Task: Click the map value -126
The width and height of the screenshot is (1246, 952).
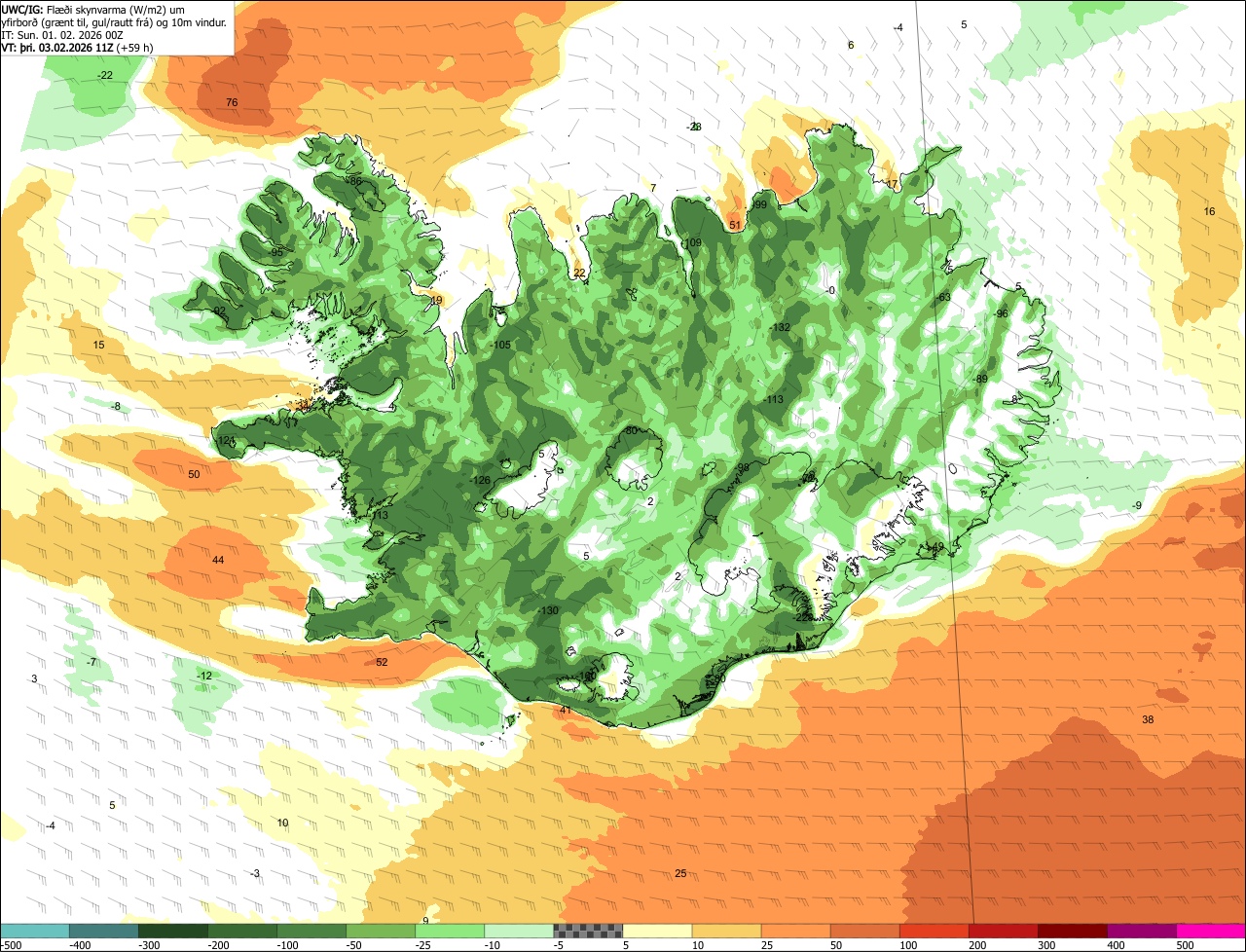Action: pyautogui.click(x=480, y=481)
